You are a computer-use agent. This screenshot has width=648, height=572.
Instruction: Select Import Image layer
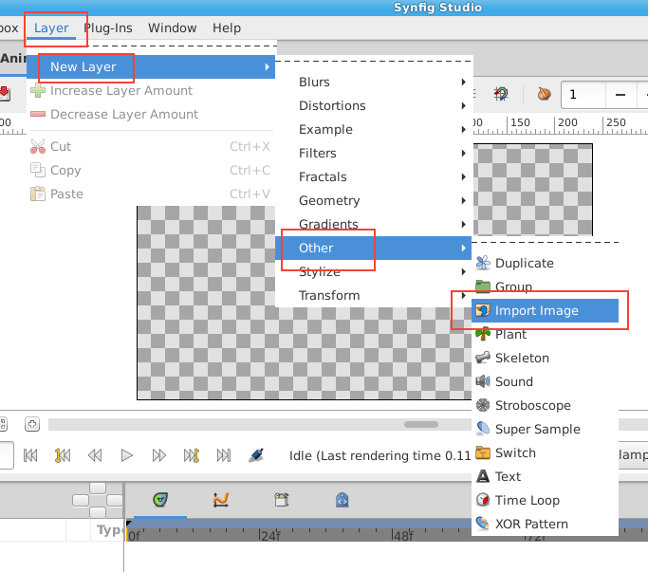pyautogui.click(x=545, y=310)
